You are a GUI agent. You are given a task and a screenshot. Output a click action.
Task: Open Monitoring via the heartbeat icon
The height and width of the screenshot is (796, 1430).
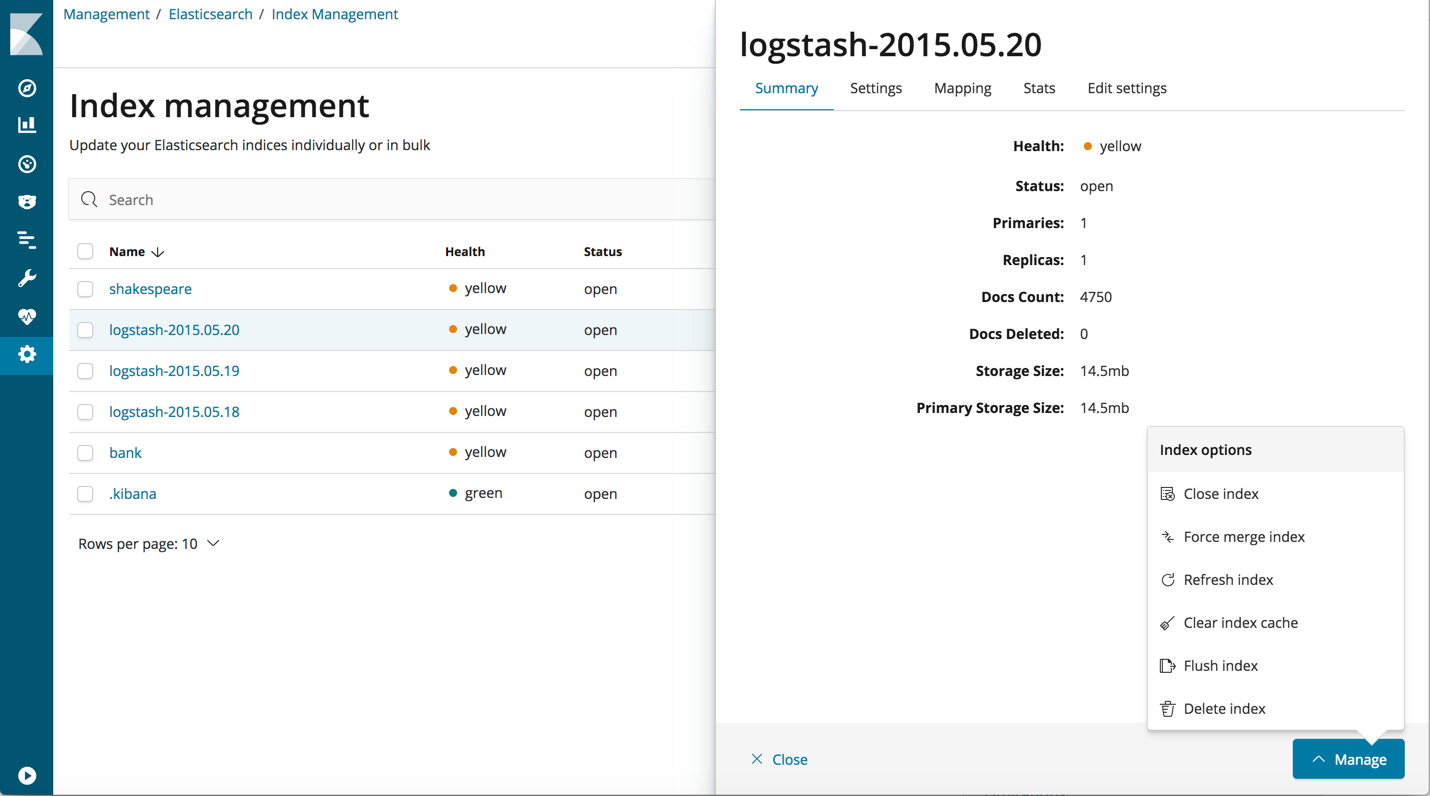tap(26, 315)
